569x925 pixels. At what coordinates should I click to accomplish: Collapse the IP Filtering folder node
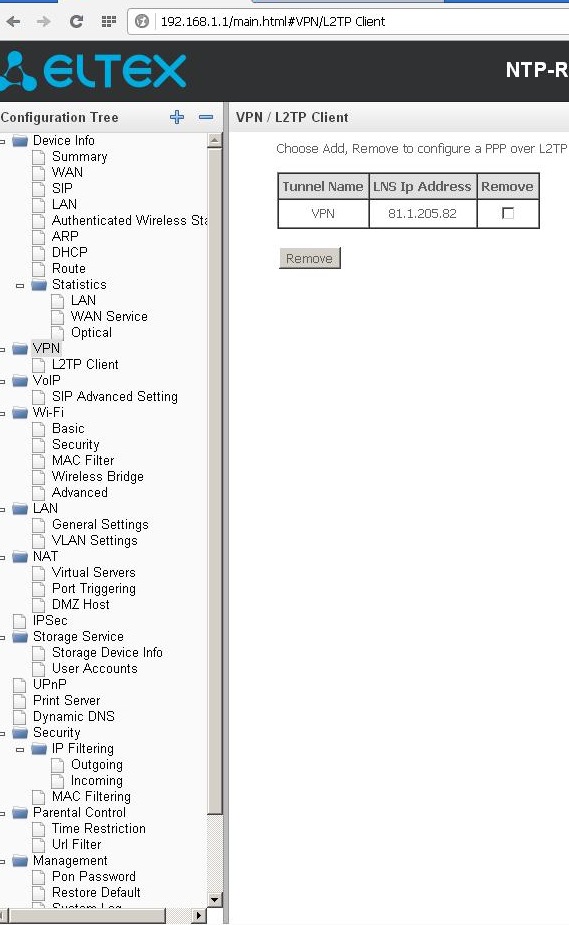[20, 750]
